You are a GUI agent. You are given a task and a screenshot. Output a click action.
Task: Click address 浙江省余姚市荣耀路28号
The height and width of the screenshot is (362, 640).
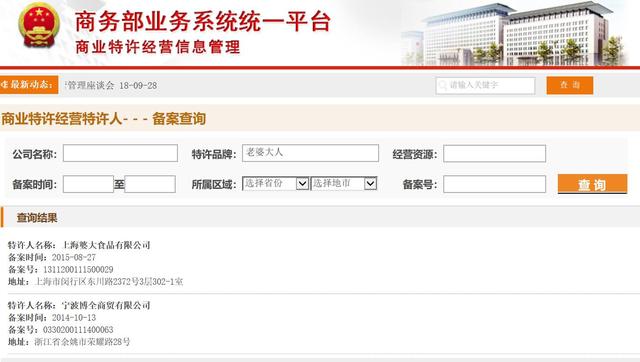pos(82,342)
